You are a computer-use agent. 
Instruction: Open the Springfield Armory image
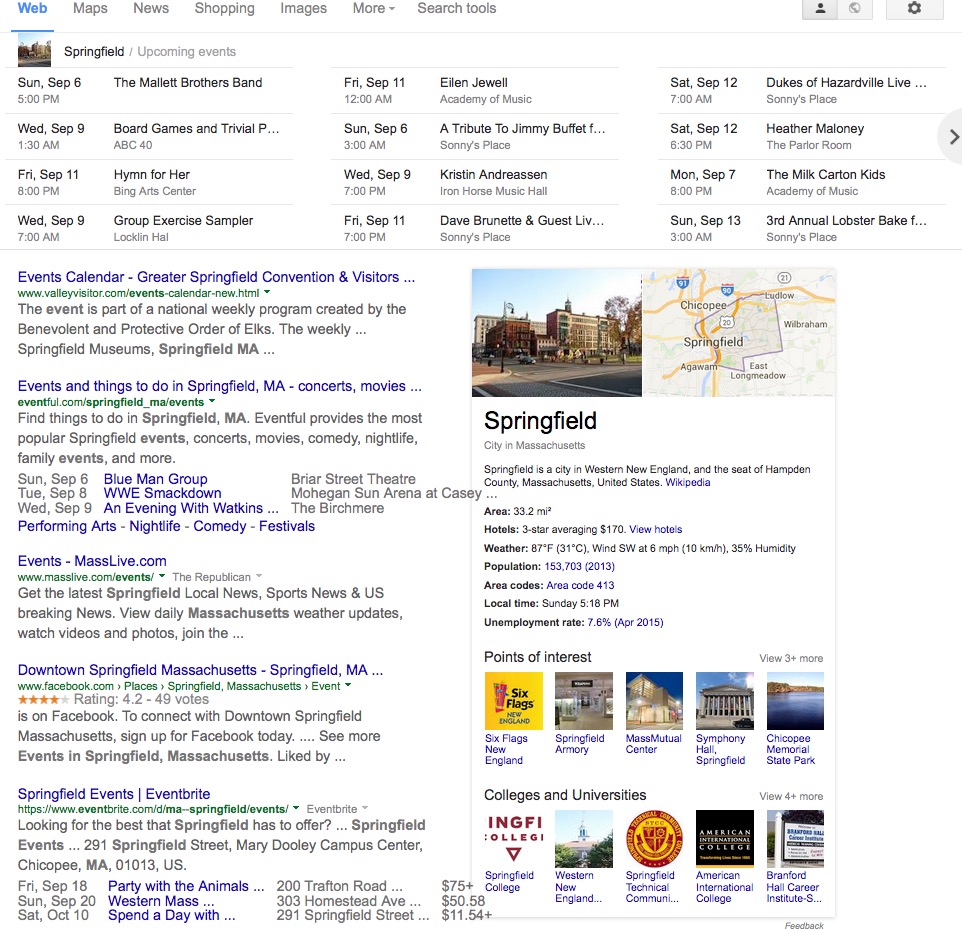pos(583,701)
